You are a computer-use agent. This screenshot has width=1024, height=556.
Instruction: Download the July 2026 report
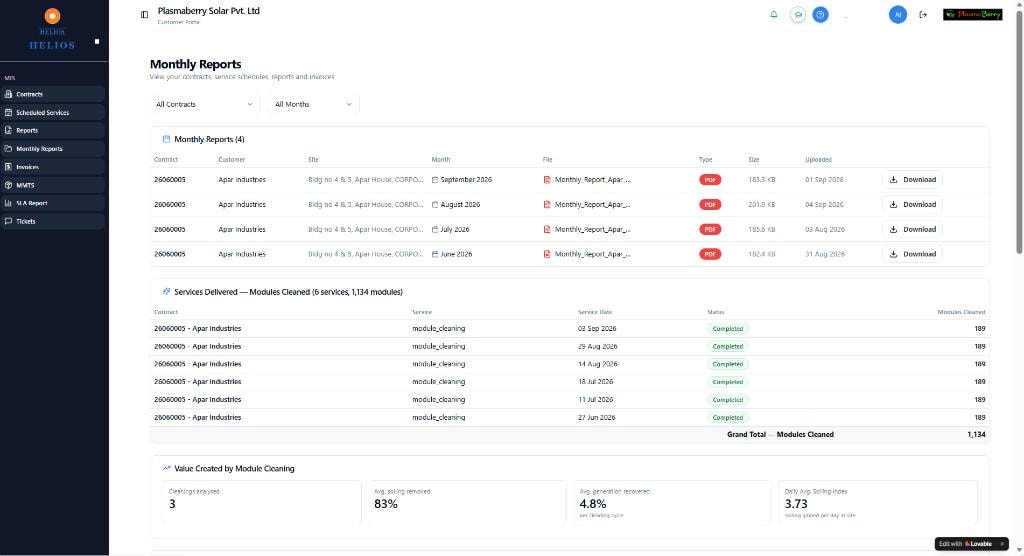tap(912, 229)
